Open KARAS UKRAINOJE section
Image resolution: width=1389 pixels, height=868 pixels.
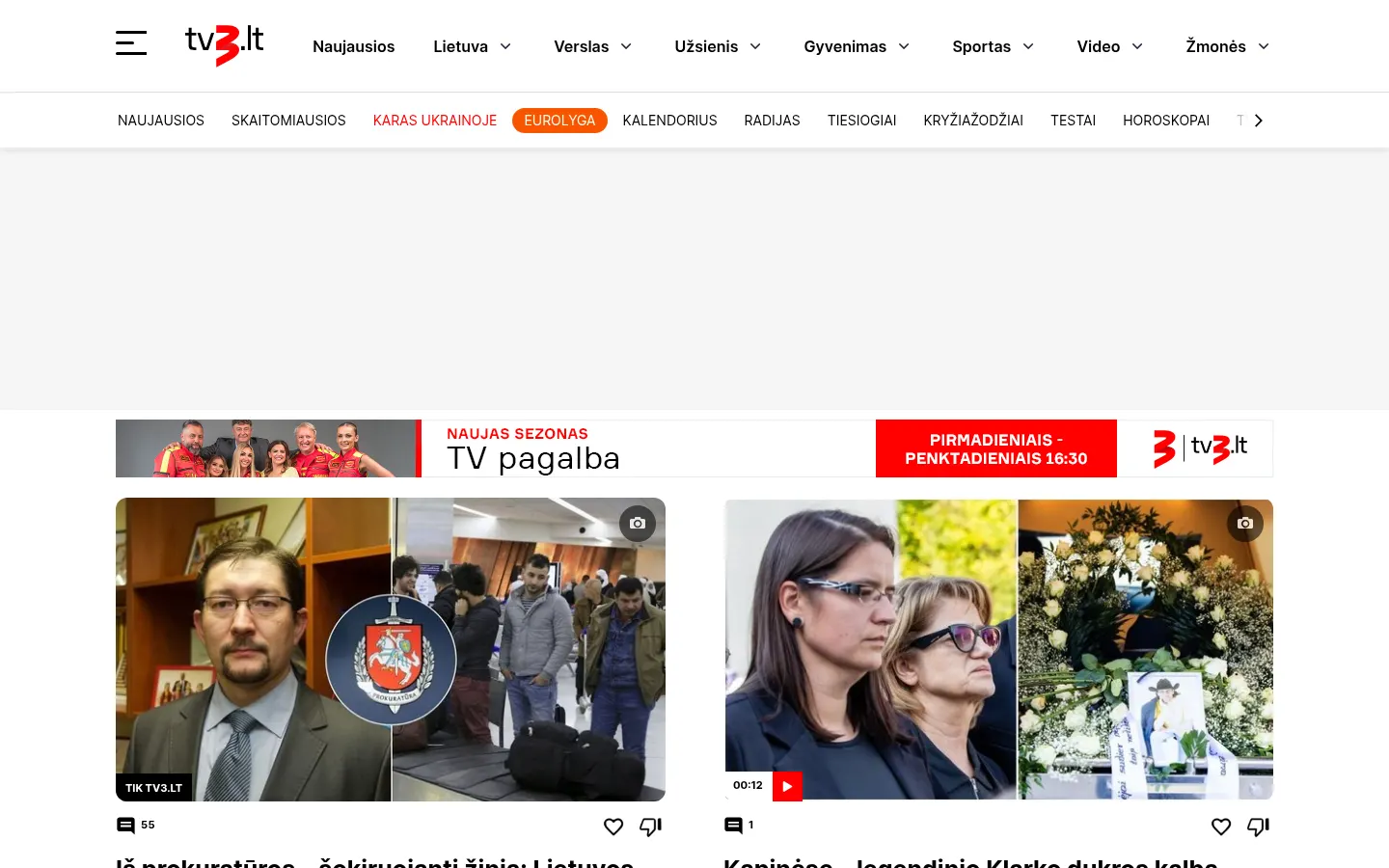[x=435, y=121]
